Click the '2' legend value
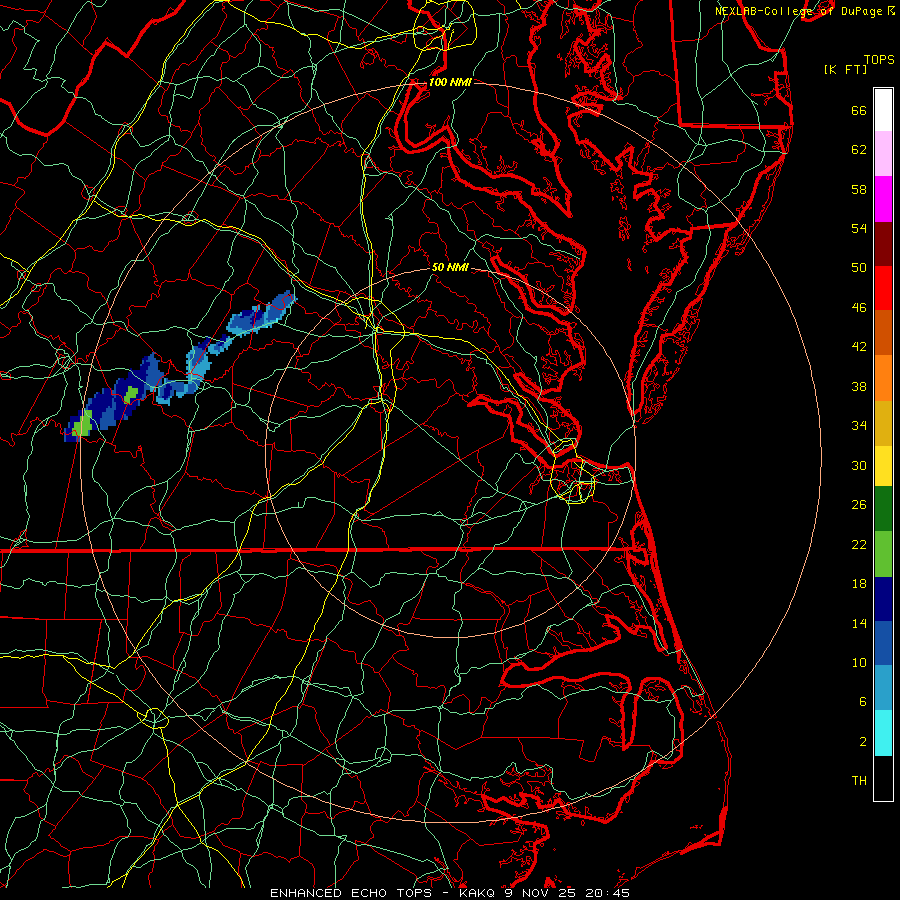Image resolution: width=900 pixels, height=900 pixels. pos(863,742)
